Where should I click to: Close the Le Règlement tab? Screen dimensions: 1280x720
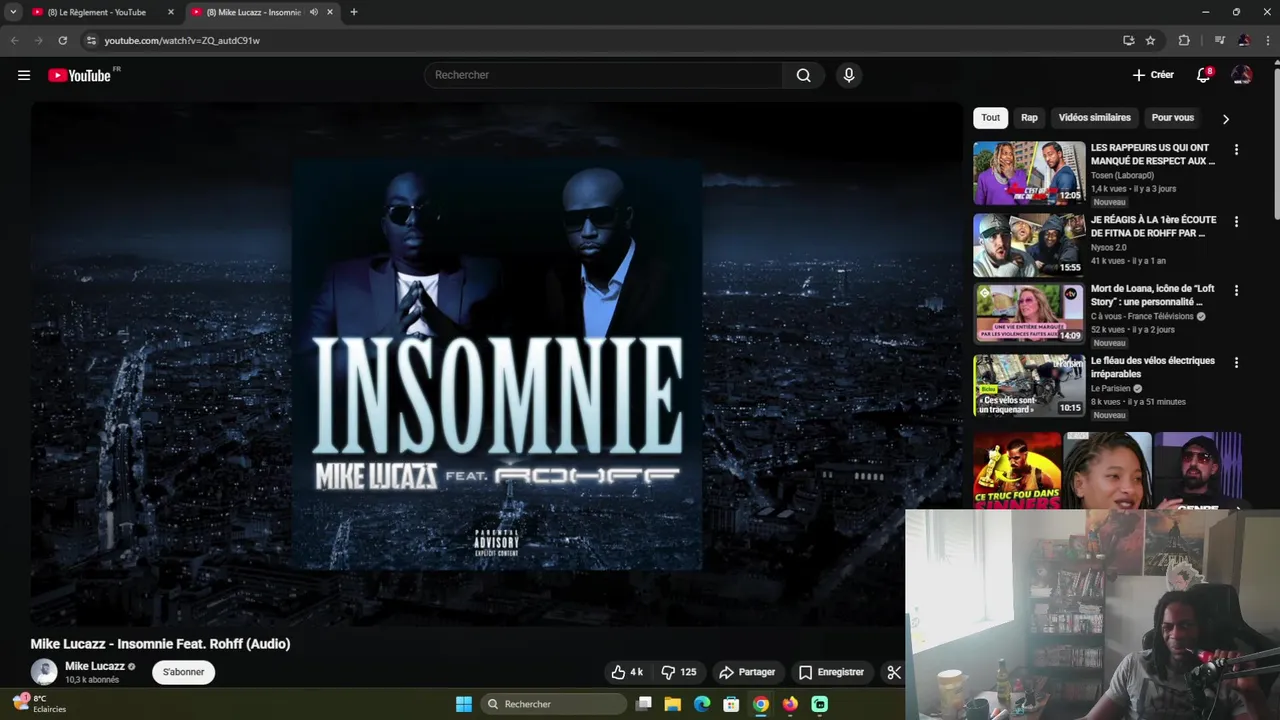(x=170, y=12)
